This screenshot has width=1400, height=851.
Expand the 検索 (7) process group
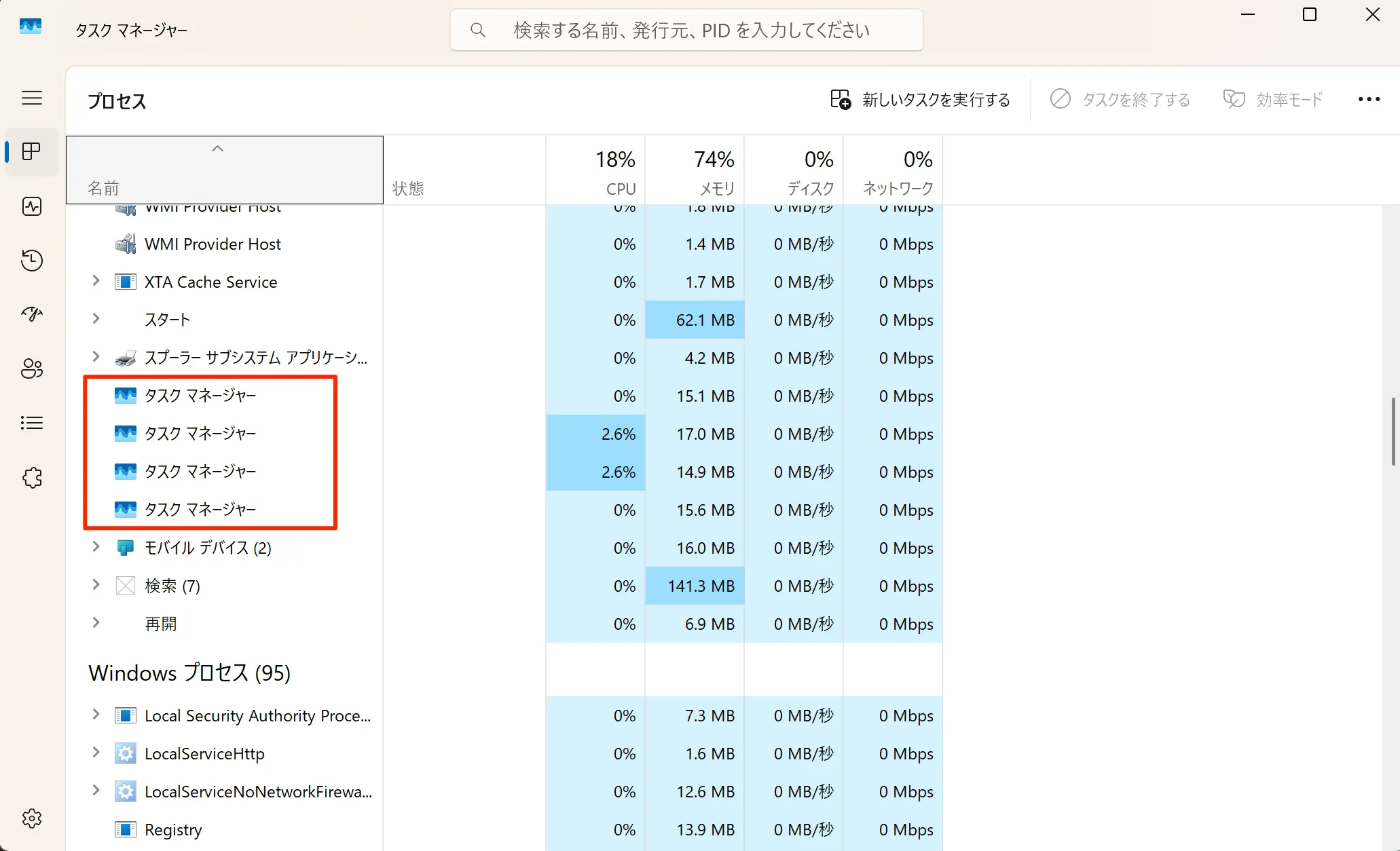pyautogui.click(x=96, y=585)
